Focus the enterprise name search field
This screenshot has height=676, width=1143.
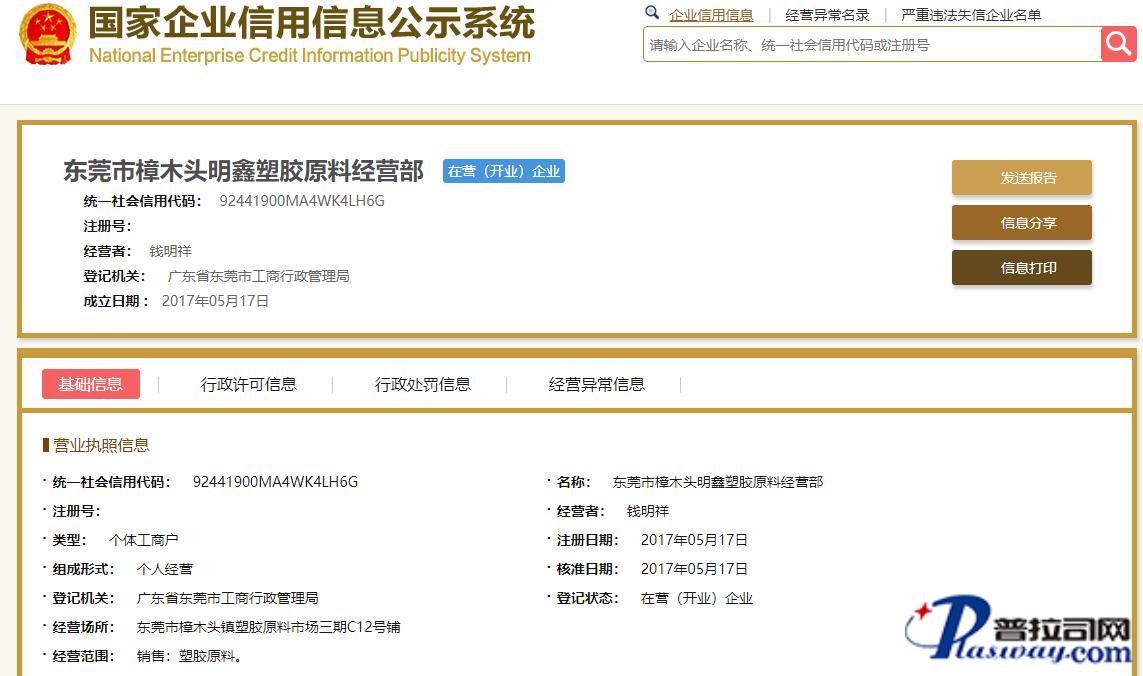(870, 45)
